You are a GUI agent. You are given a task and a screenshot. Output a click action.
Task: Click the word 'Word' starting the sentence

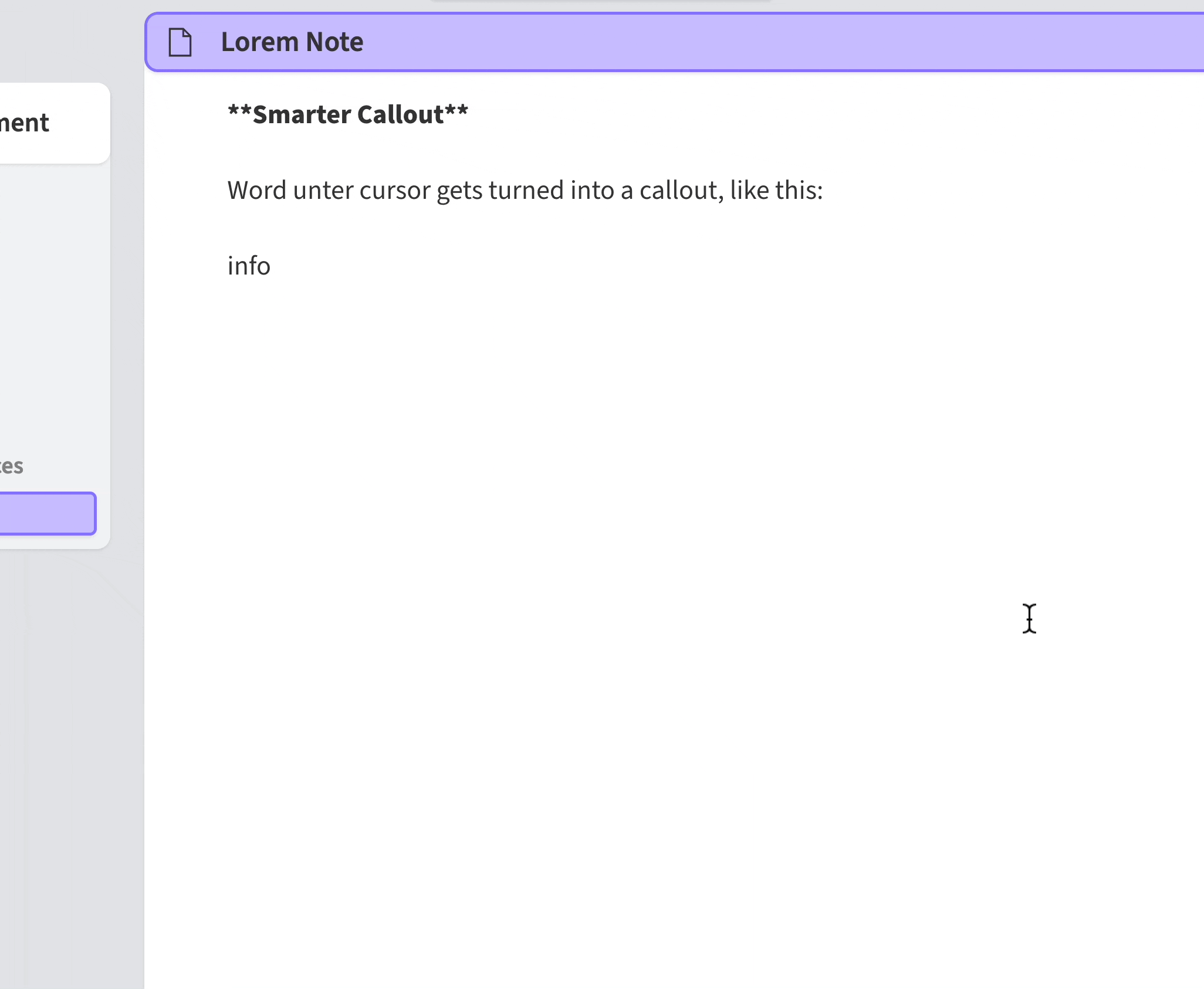click(256, 191)
